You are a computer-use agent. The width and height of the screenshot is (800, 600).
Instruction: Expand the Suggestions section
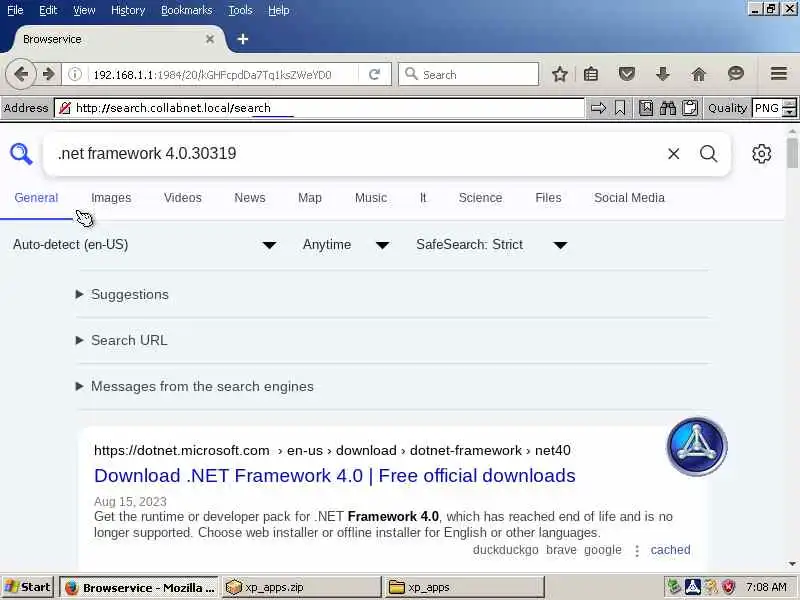(122, 294)
